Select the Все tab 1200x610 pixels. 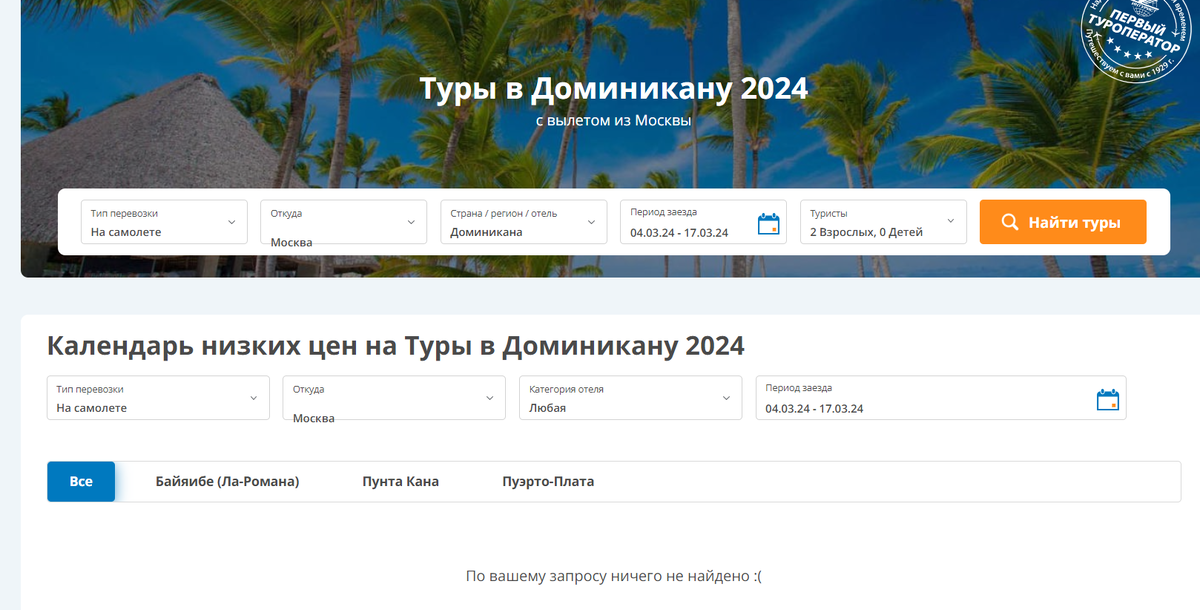(81, 481)
